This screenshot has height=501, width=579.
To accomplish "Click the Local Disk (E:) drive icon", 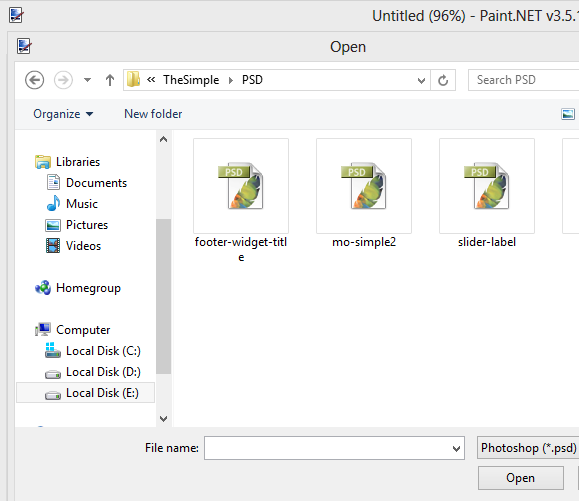I will pos(53,395).
